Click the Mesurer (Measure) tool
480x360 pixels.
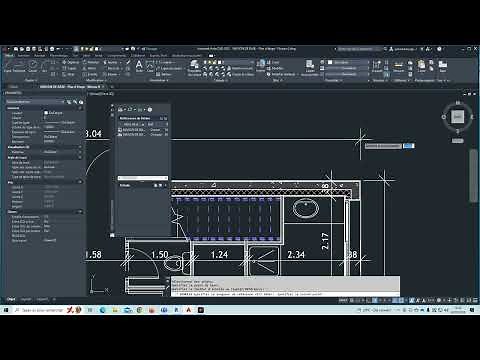tap(398, 66)
